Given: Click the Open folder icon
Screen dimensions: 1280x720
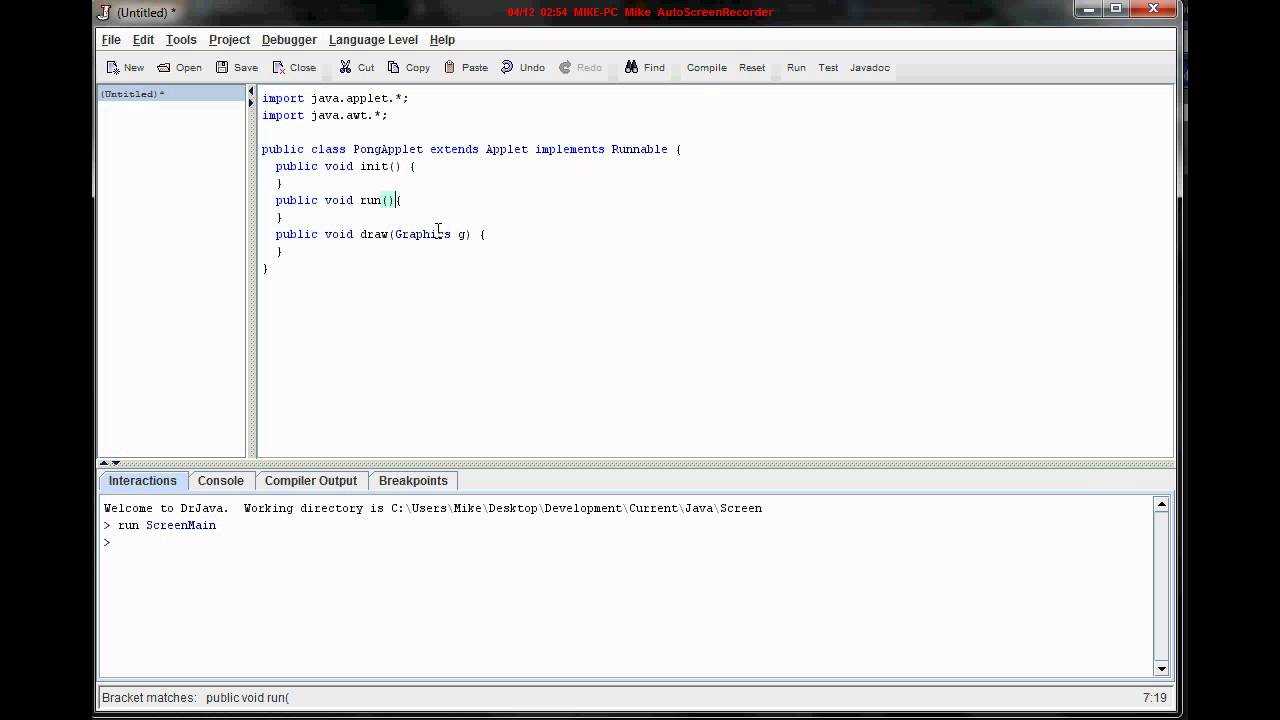Looking at the screenshot, I should click(x=164, y=68).
